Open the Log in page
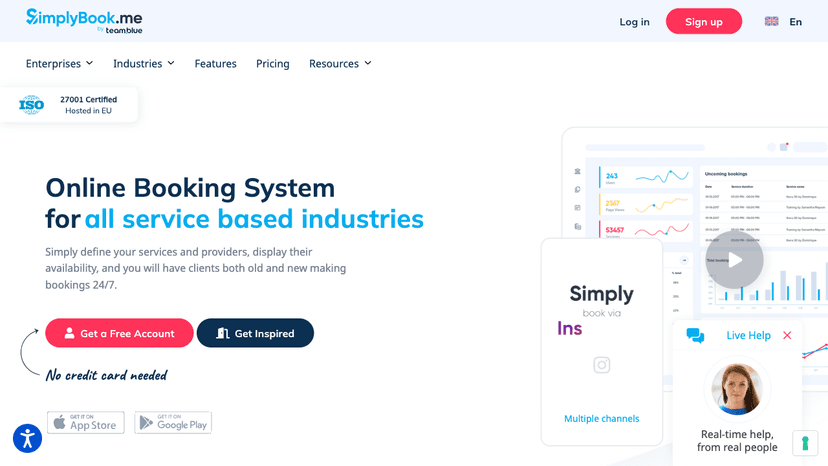 click(x=634, y=22)
